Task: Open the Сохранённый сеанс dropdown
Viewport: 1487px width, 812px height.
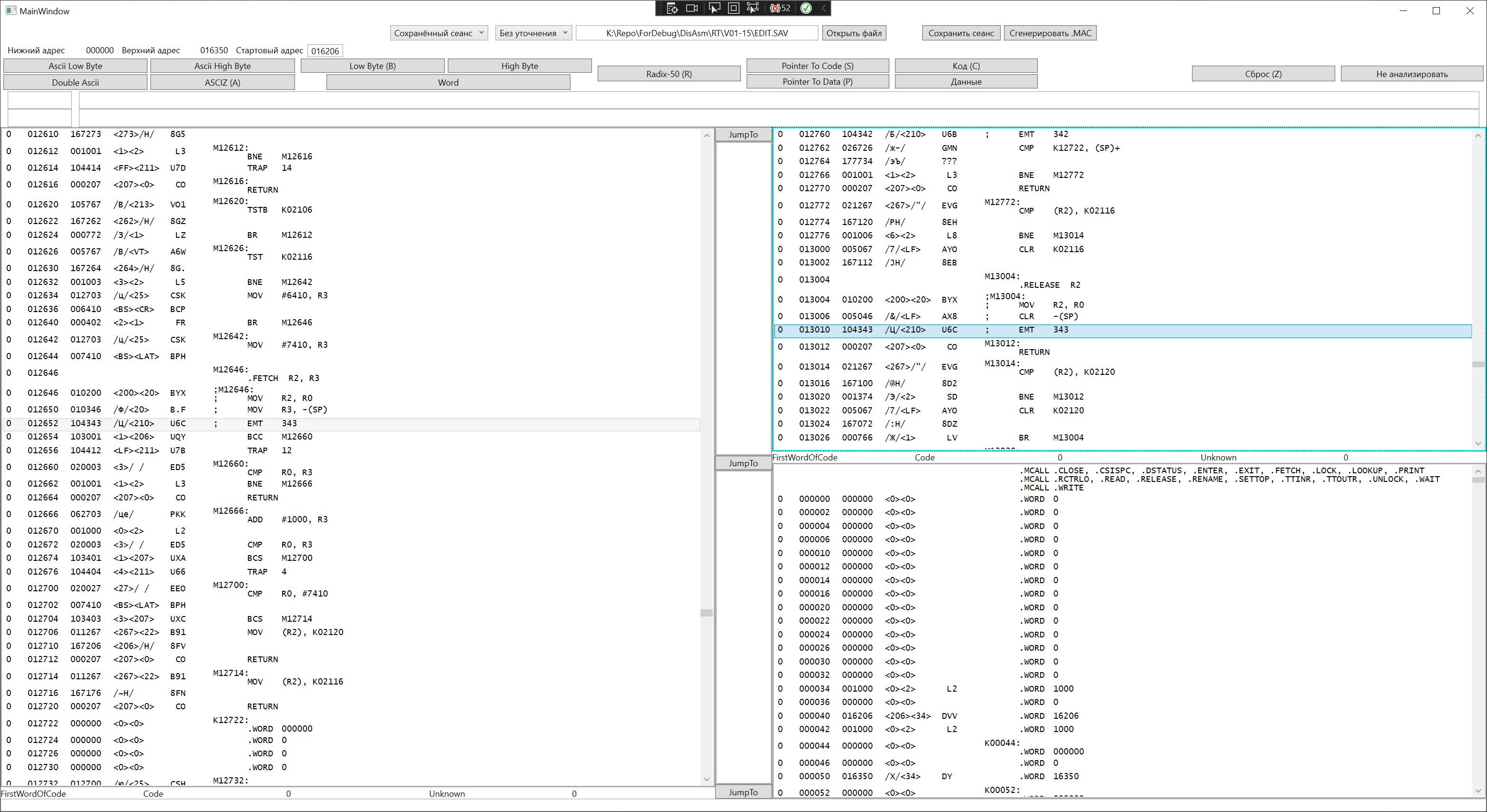Action: pos(439,33)
